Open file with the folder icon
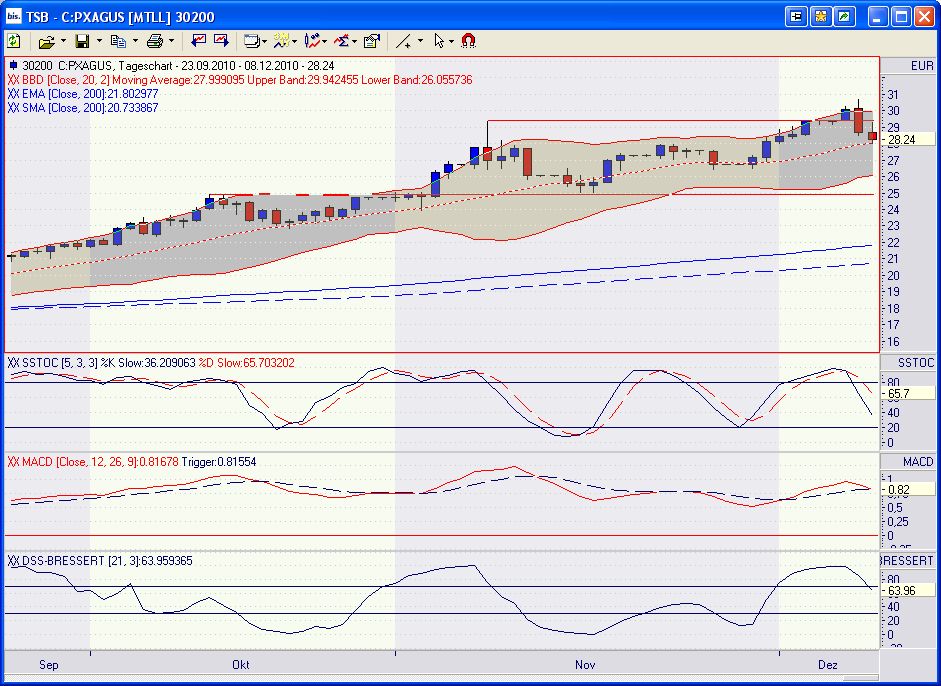This screenshot has width=941, height=686. point(46,41)
